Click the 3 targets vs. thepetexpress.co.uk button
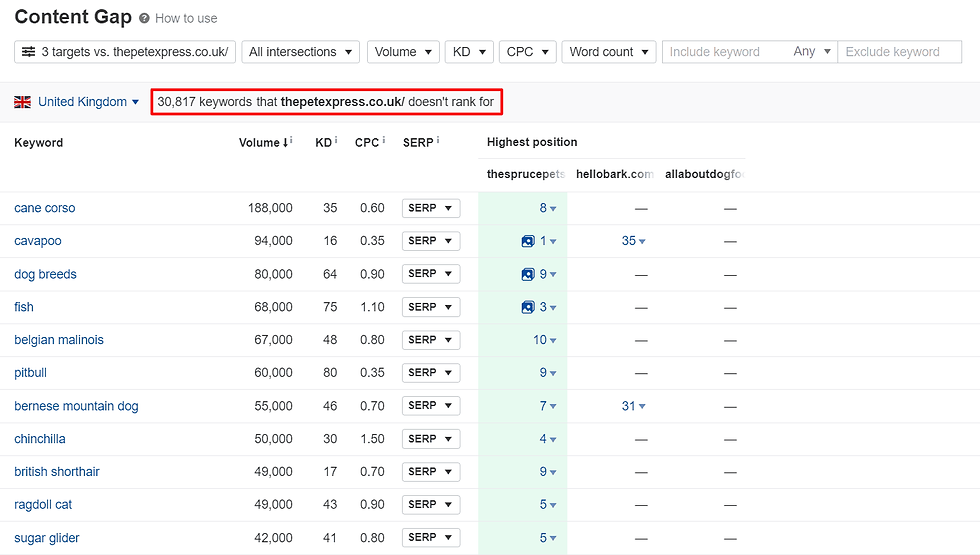Viewport: 980px width, 555px height. click(125, 52)
